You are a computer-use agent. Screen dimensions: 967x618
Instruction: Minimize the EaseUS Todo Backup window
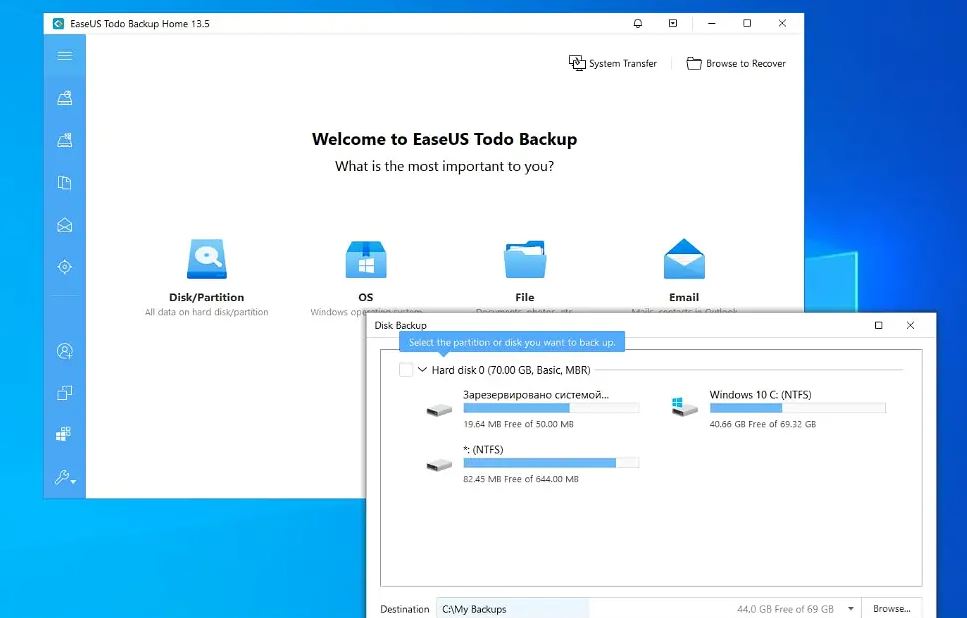(712, 23)
